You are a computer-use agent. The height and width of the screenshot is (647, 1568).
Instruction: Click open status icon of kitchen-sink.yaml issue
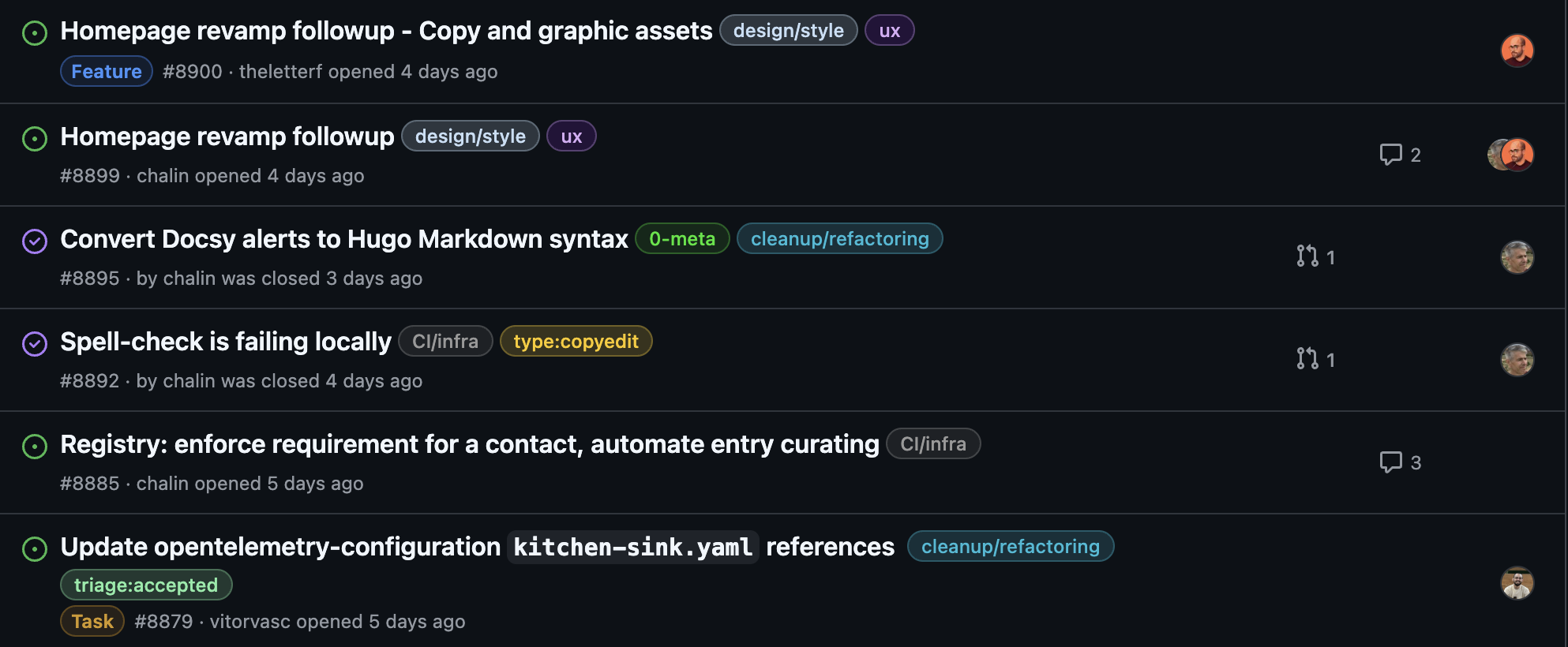tap(35, 549)
